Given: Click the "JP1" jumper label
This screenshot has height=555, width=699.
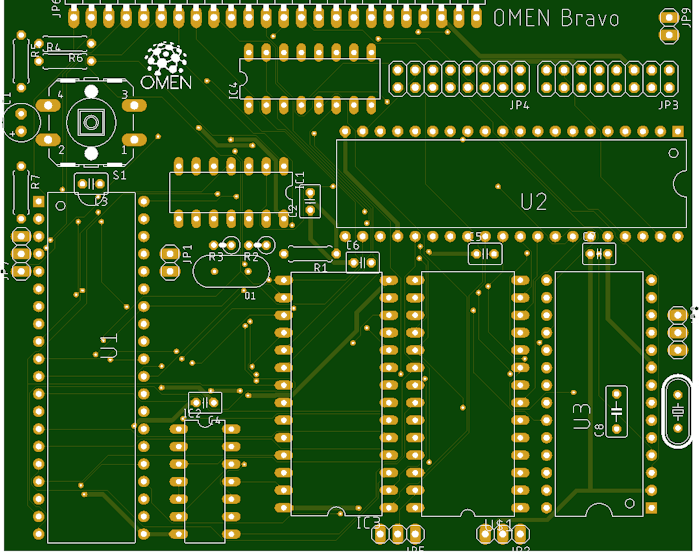Looking at the screenshot, I should pos(188,254).
